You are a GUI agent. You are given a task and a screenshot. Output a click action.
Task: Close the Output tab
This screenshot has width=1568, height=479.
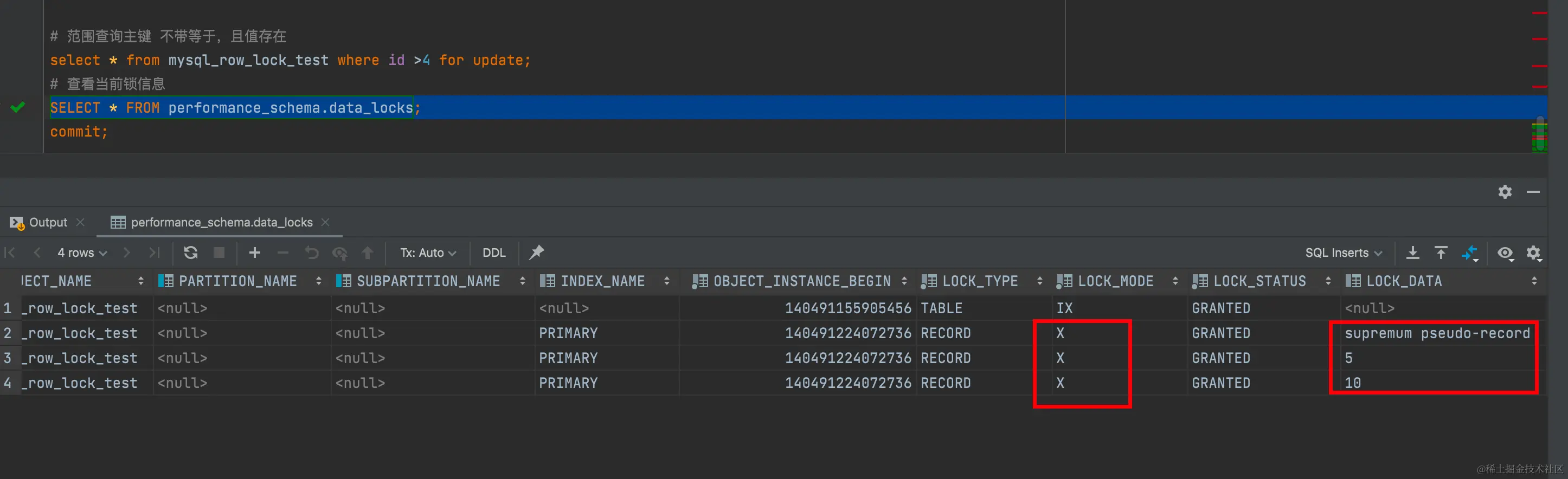coord(80,222)
